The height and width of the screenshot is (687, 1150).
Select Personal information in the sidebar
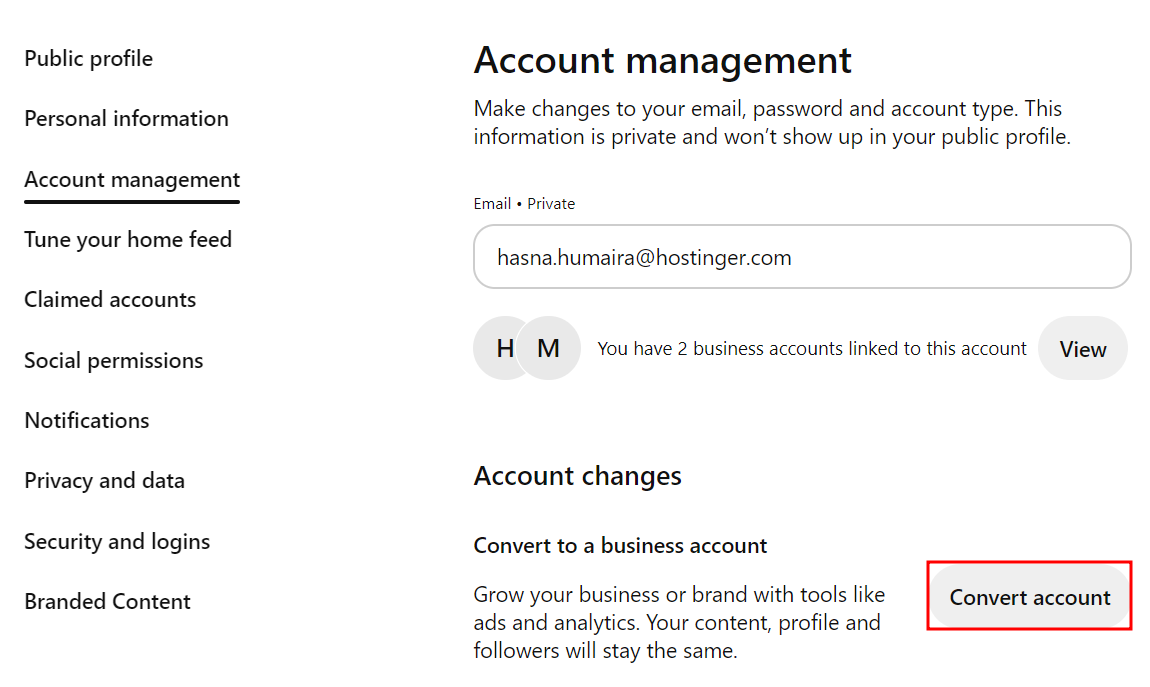(x=126, y=118)
